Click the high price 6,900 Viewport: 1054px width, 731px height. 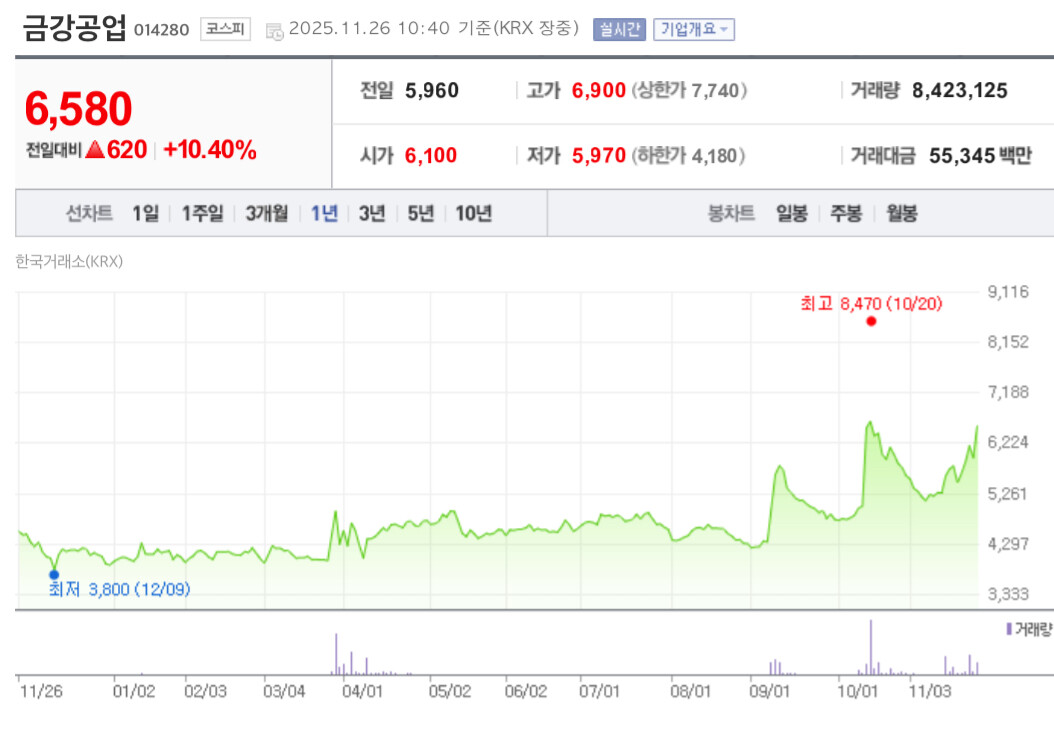[x=599, y=91]
